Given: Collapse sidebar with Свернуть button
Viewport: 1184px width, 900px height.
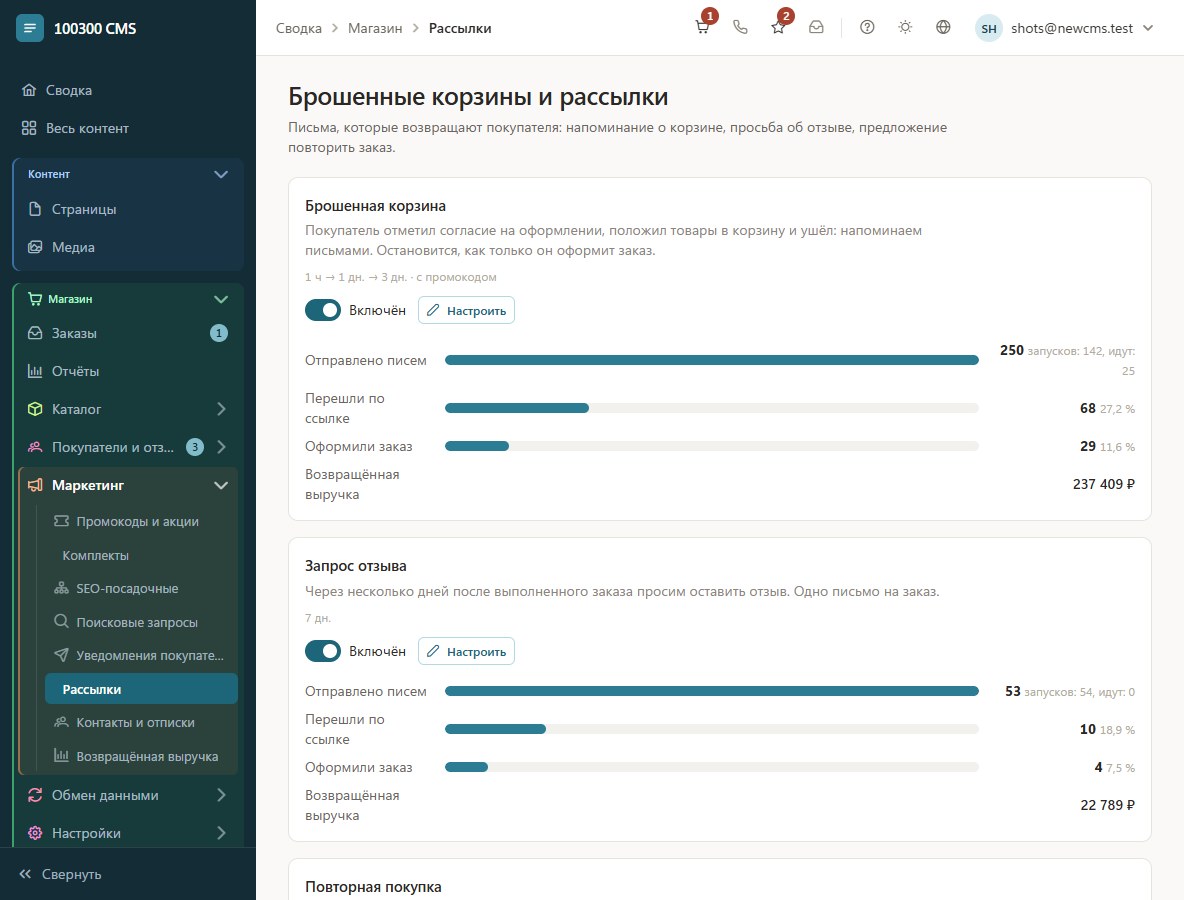Looking at the screenshot, I should click(60, 874).
